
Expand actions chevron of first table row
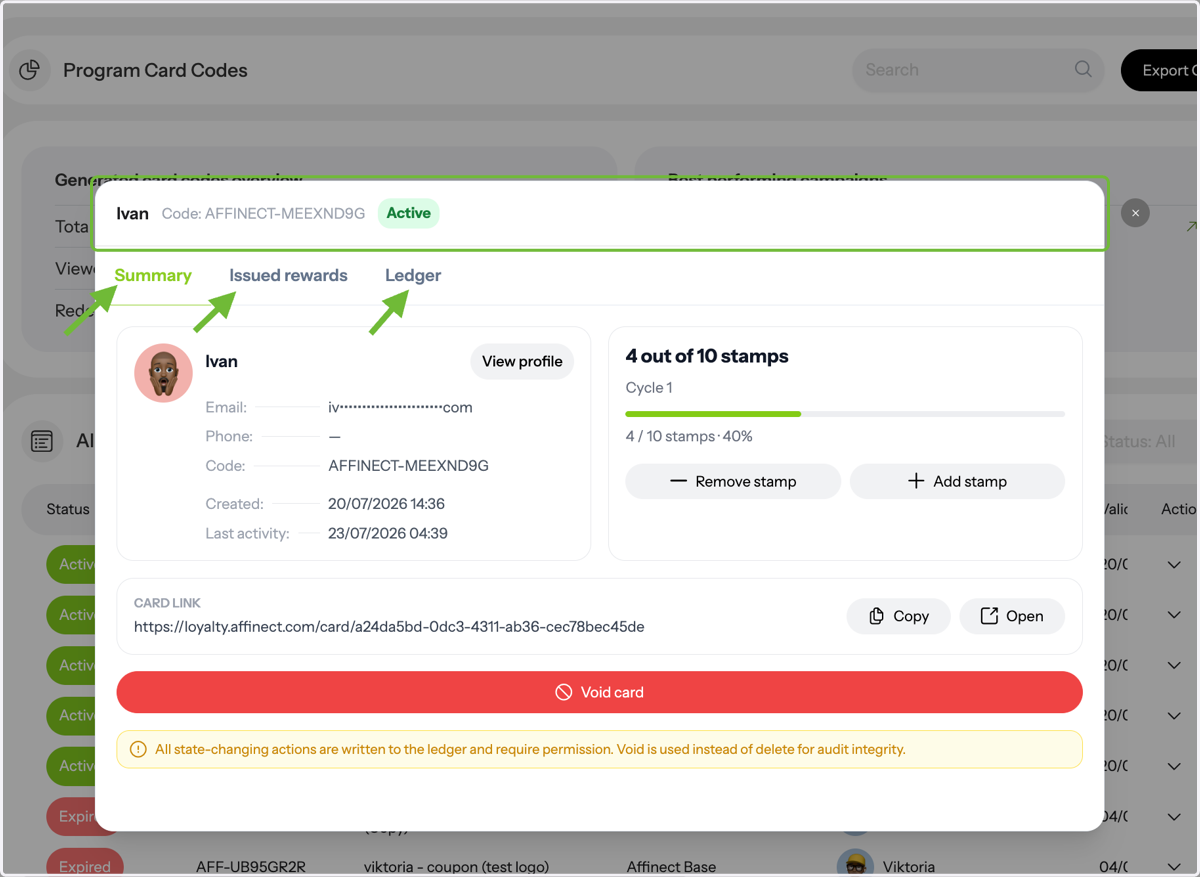(x=1174, y=565)
